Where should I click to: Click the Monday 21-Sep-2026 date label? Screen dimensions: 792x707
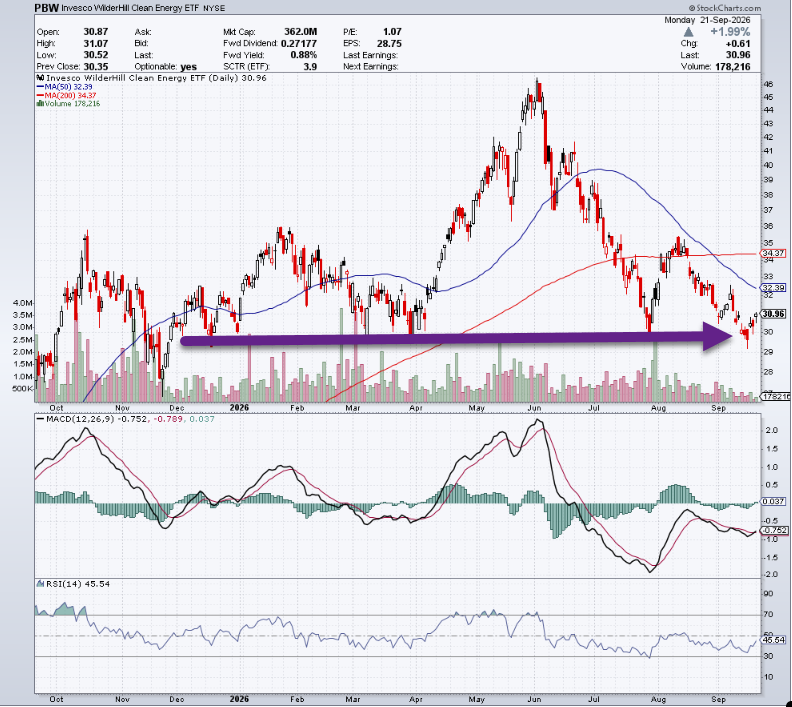pyautogui.click(x=707, y=20)
